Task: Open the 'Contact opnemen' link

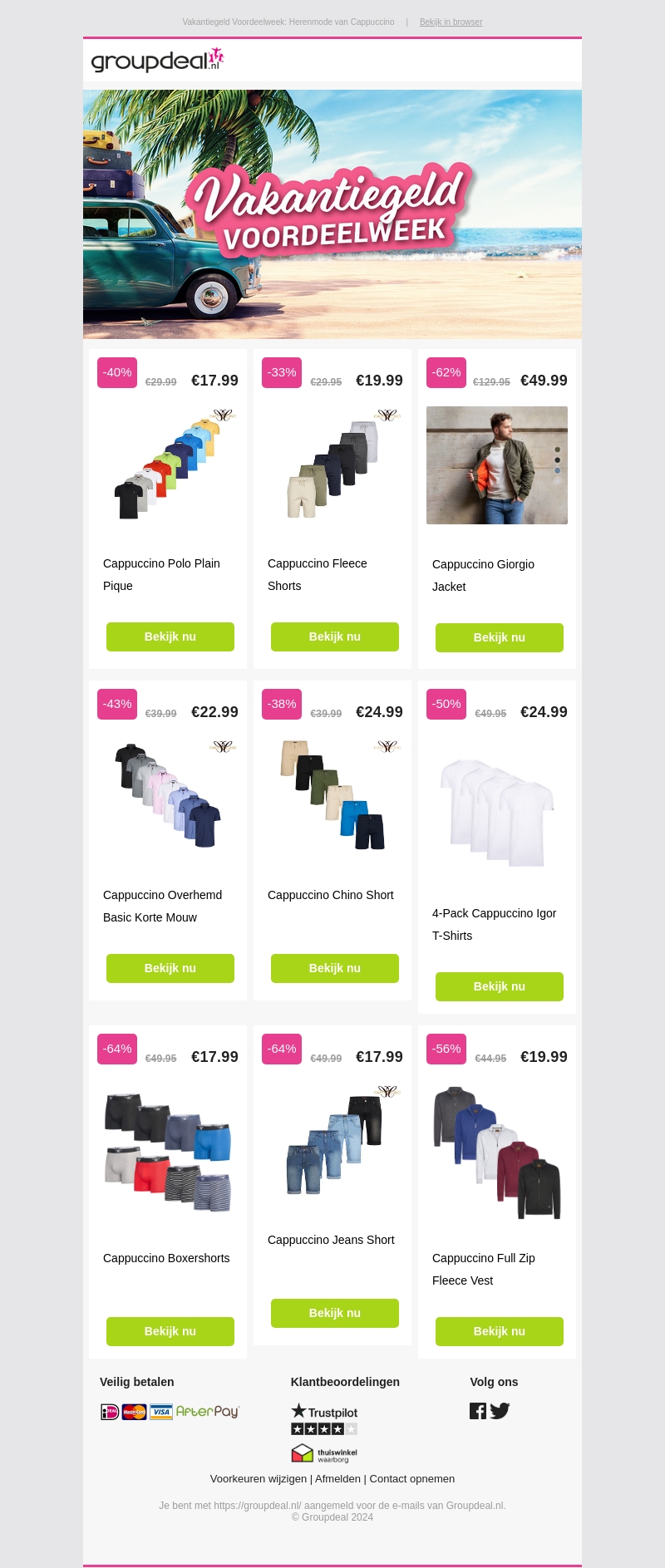Action: click(x=412, y=1479)
